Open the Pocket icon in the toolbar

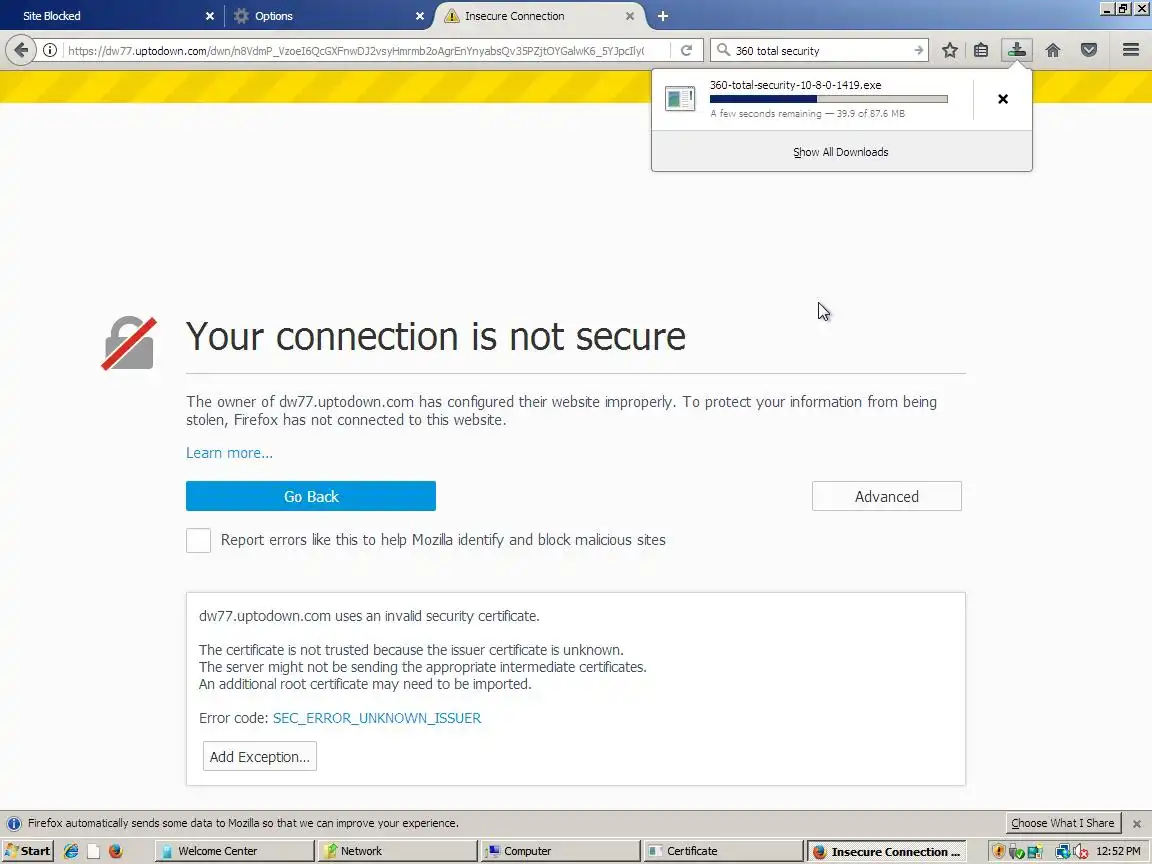point(1089,50)
